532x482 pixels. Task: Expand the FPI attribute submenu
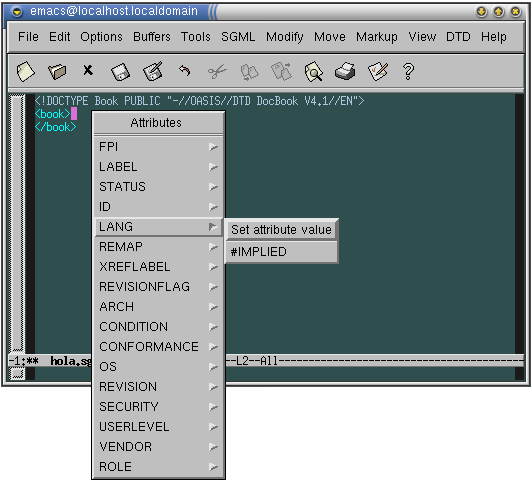[x=213, y=147]
